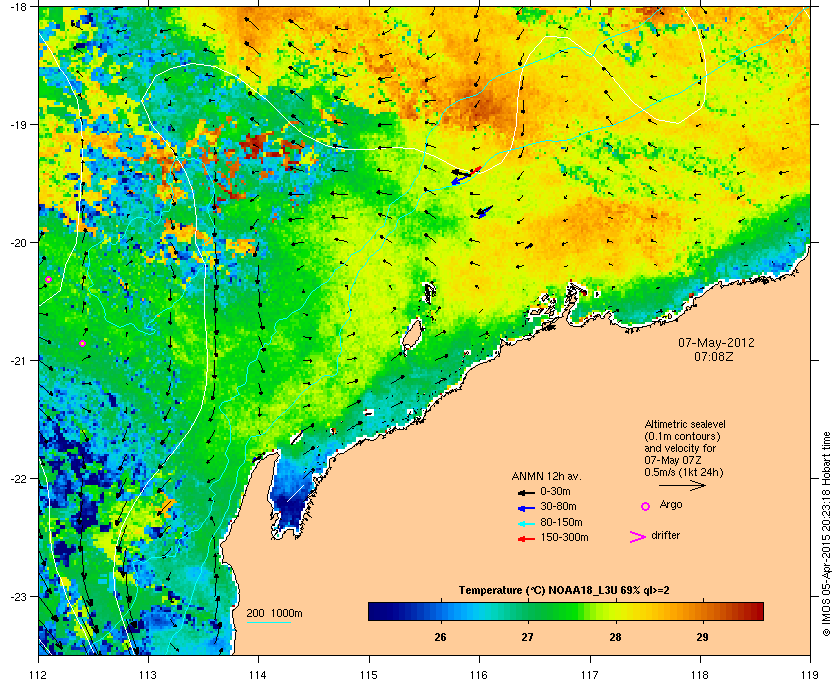Click the "Argo" legend label
This screenshot has height=680, width=840.
coord(671,505)
